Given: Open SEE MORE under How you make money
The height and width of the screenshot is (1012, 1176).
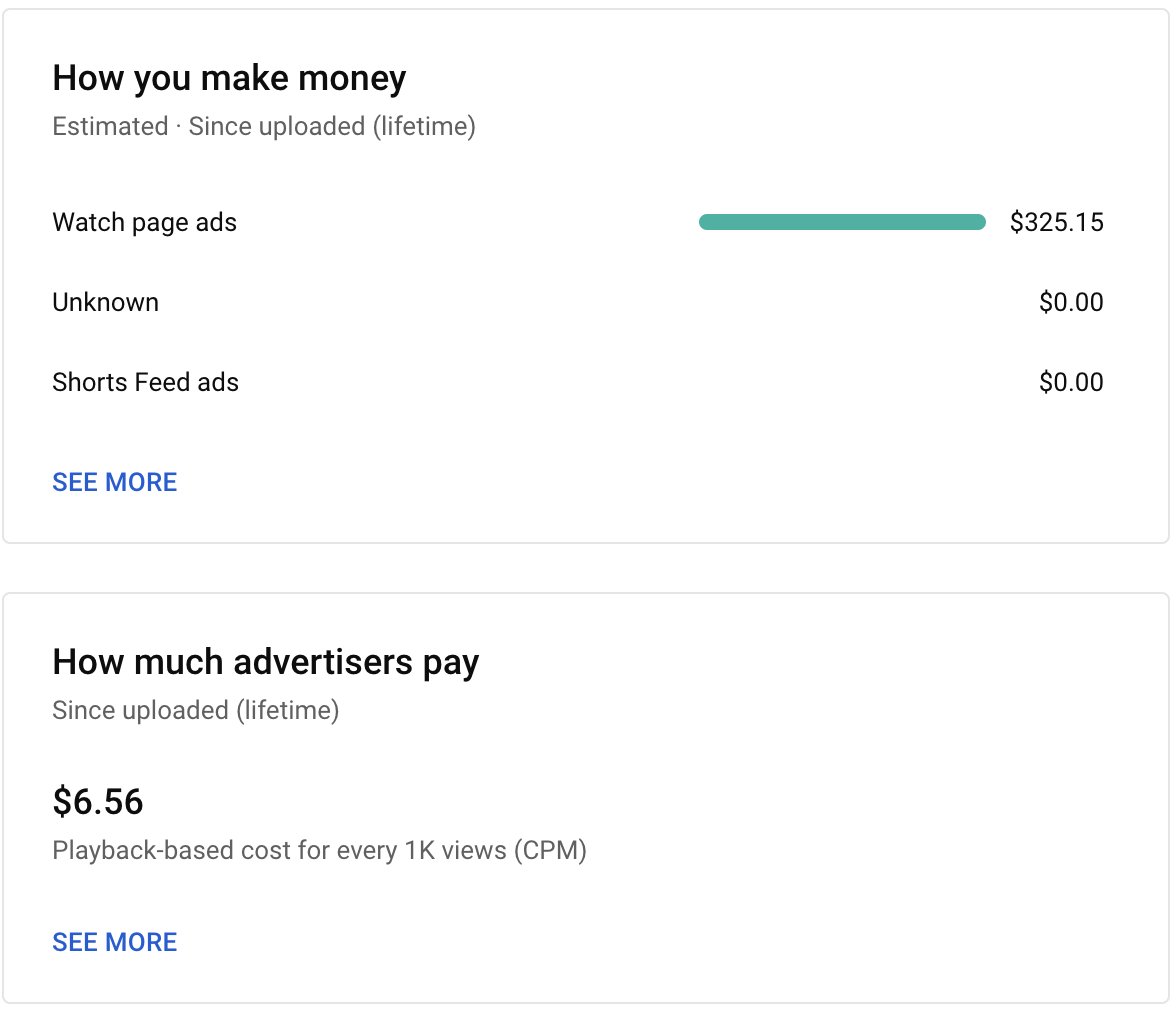Looking at the screenshot, I should point(115,482).
